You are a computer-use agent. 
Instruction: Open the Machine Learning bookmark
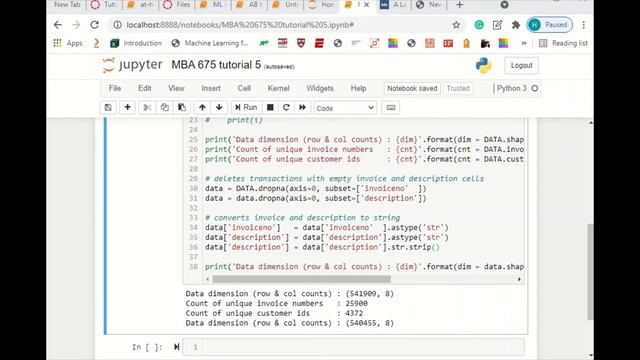tap(210, 43)
